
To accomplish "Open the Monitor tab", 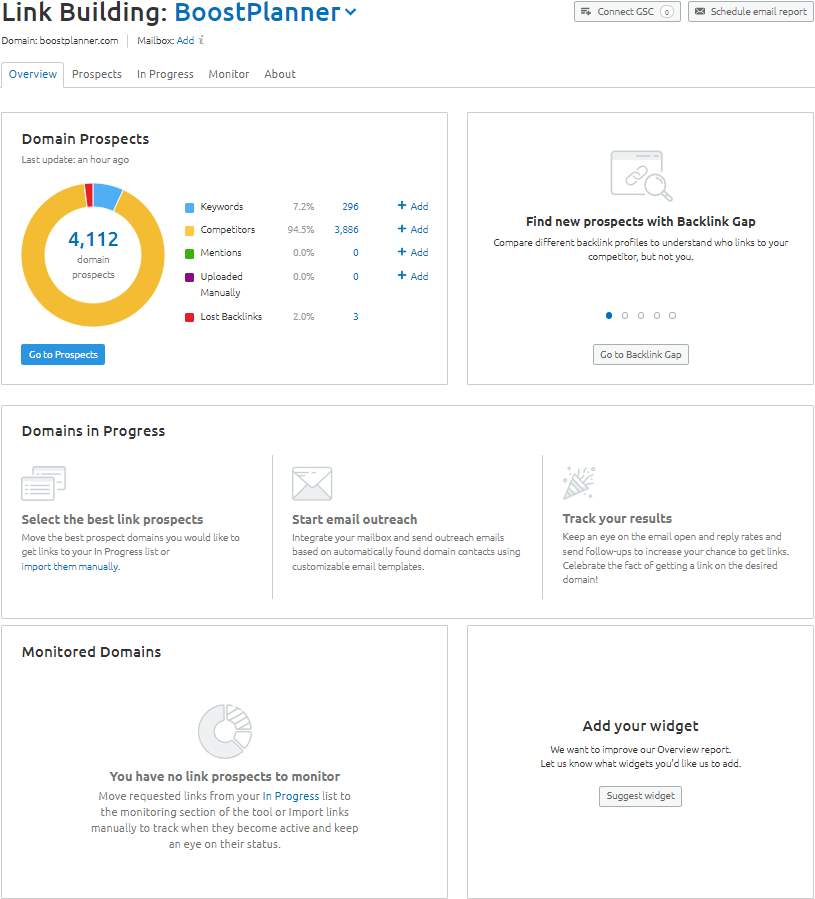I will [x=229, y=75].
